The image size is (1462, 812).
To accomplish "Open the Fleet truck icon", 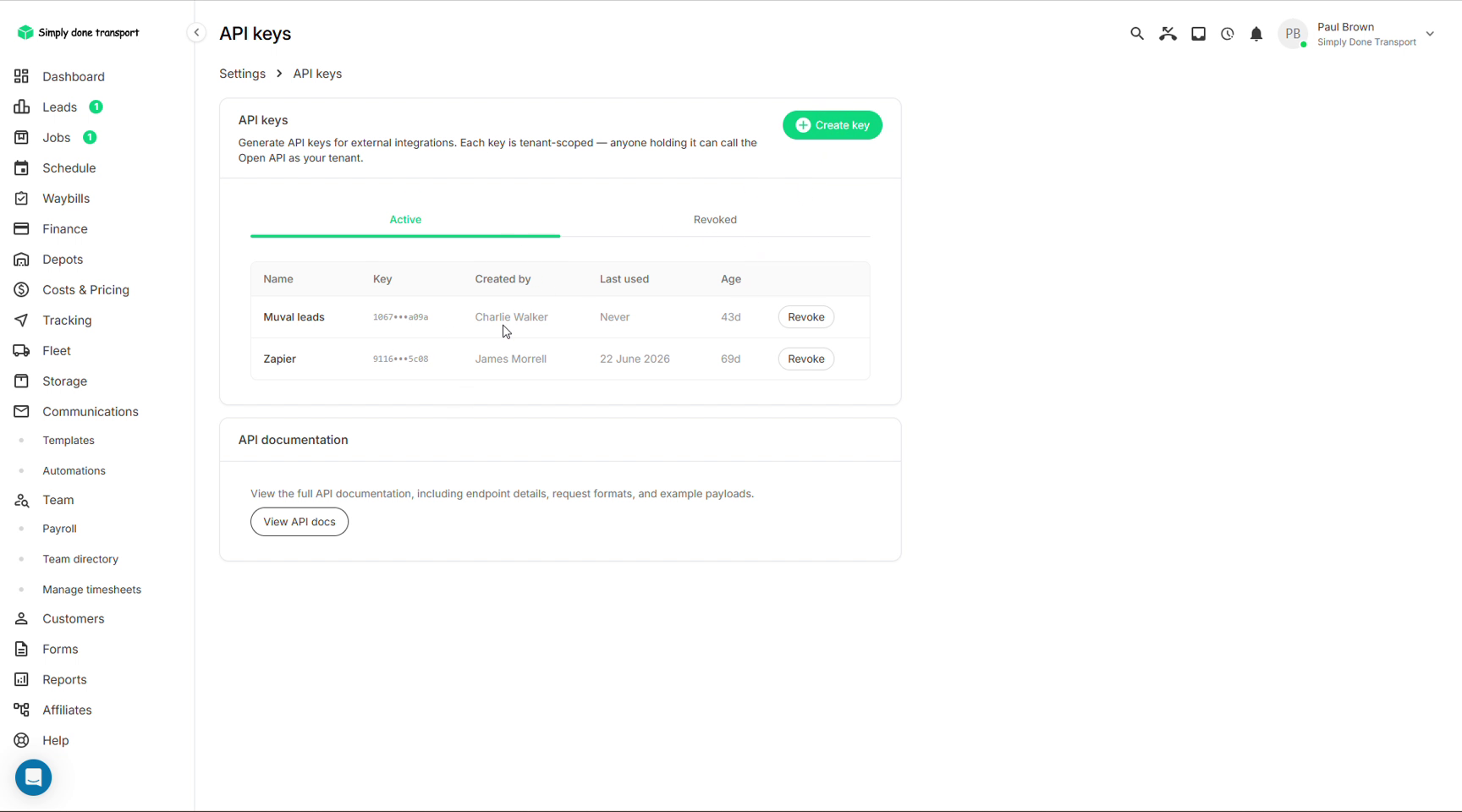I will pyautogui.click(x=21, y=350).
